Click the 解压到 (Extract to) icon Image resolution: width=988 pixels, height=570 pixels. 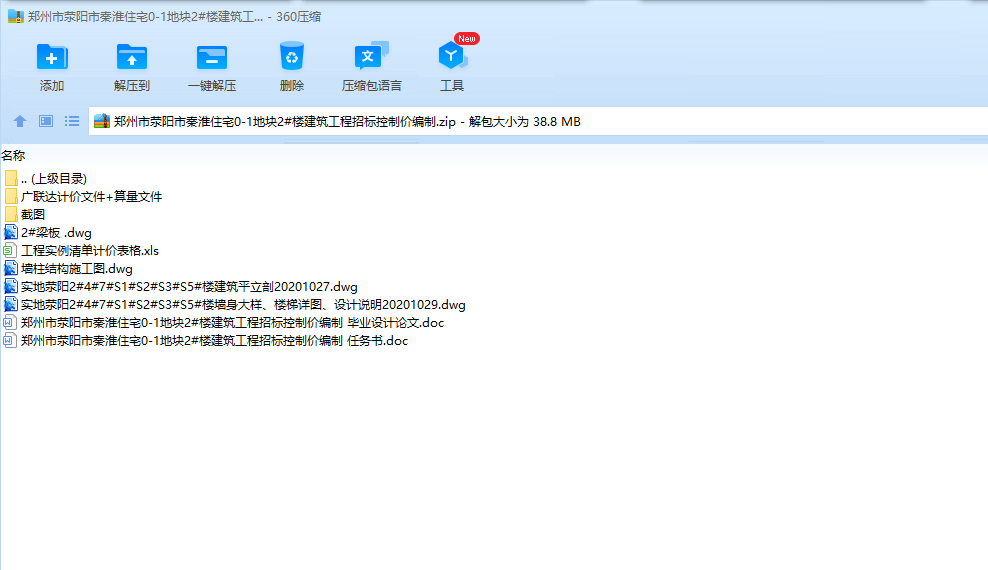pyautogui.click(x=132, y=57)
